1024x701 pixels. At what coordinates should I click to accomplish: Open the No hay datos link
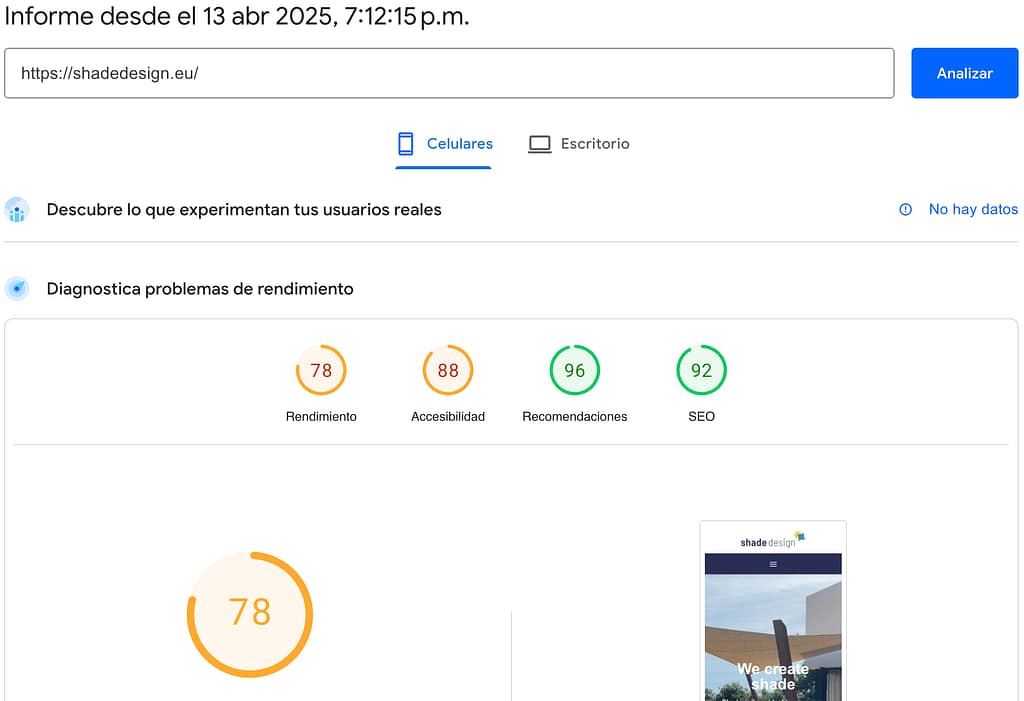[x=972, y=210]
